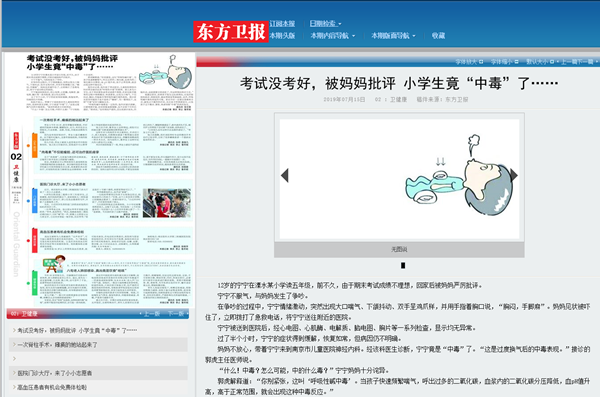Open the 订阅本报 link
600x397 pixels.
(282, 24)
